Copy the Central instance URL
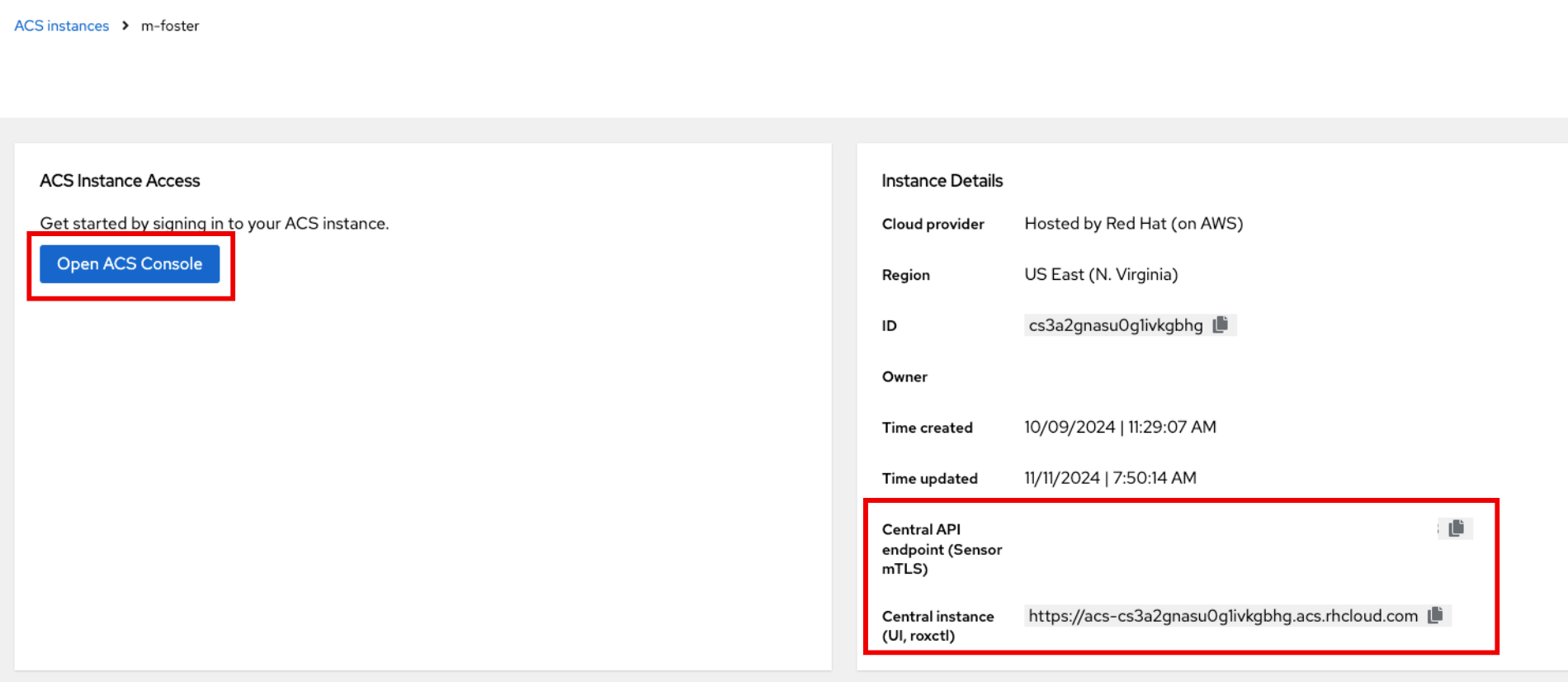 [1436, 615]
